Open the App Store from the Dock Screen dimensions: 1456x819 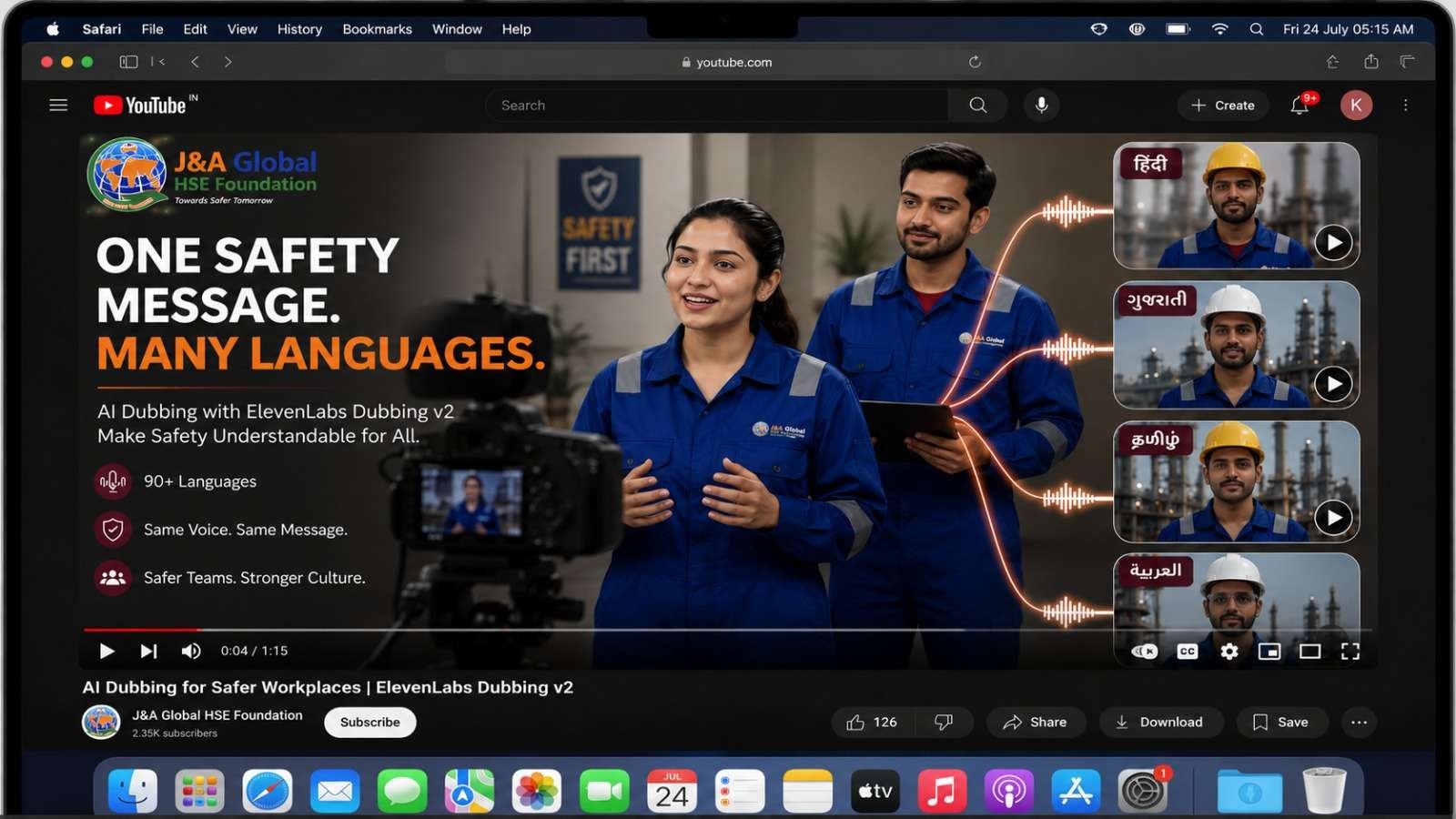coord(1076,791)
